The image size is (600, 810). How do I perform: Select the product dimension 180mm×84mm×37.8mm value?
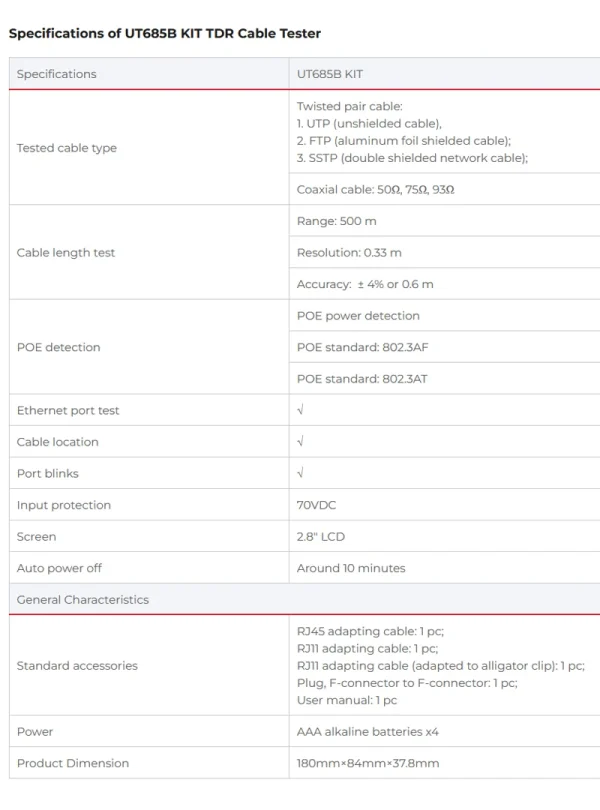click(367, 763)
